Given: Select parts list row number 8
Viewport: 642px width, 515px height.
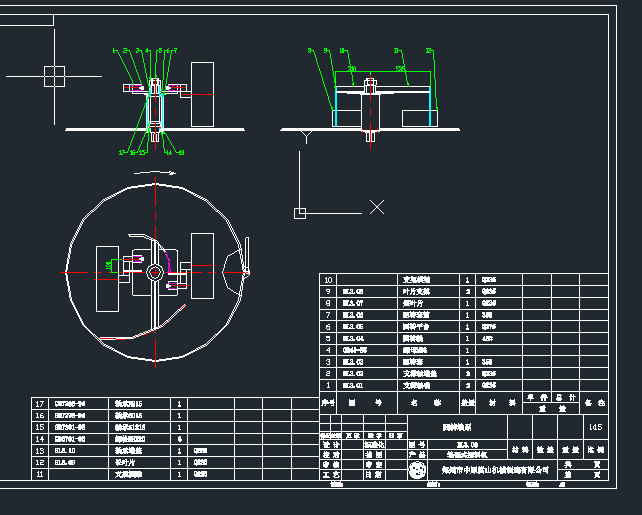Looking at the screenshot, I should (x=464, y=303).
